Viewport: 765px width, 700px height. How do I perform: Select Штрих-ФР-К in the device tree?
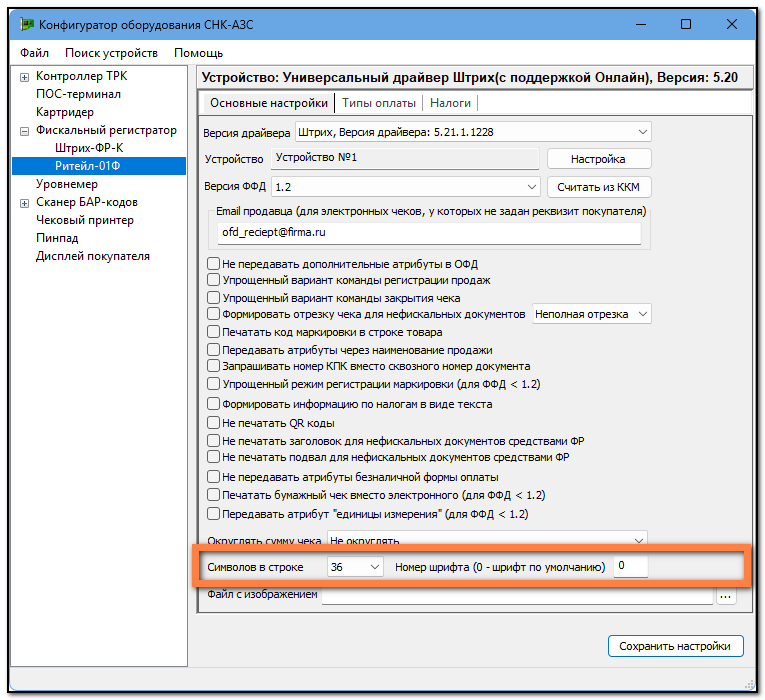[x=89, y=148]
